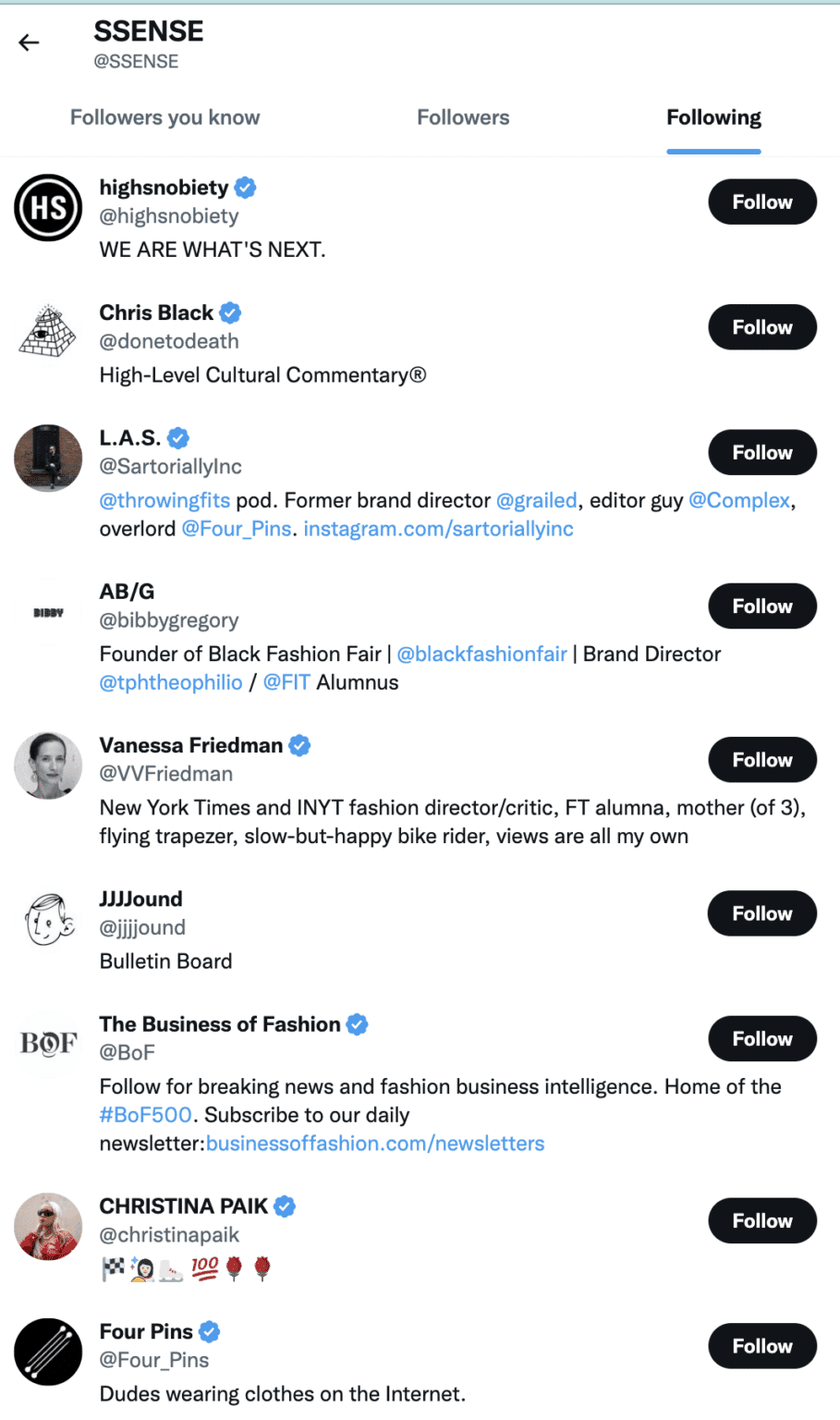The height and width of the screenshot is (1420, 840).
Task: Click the verified badge beside Chris Black
Action: 229,312
